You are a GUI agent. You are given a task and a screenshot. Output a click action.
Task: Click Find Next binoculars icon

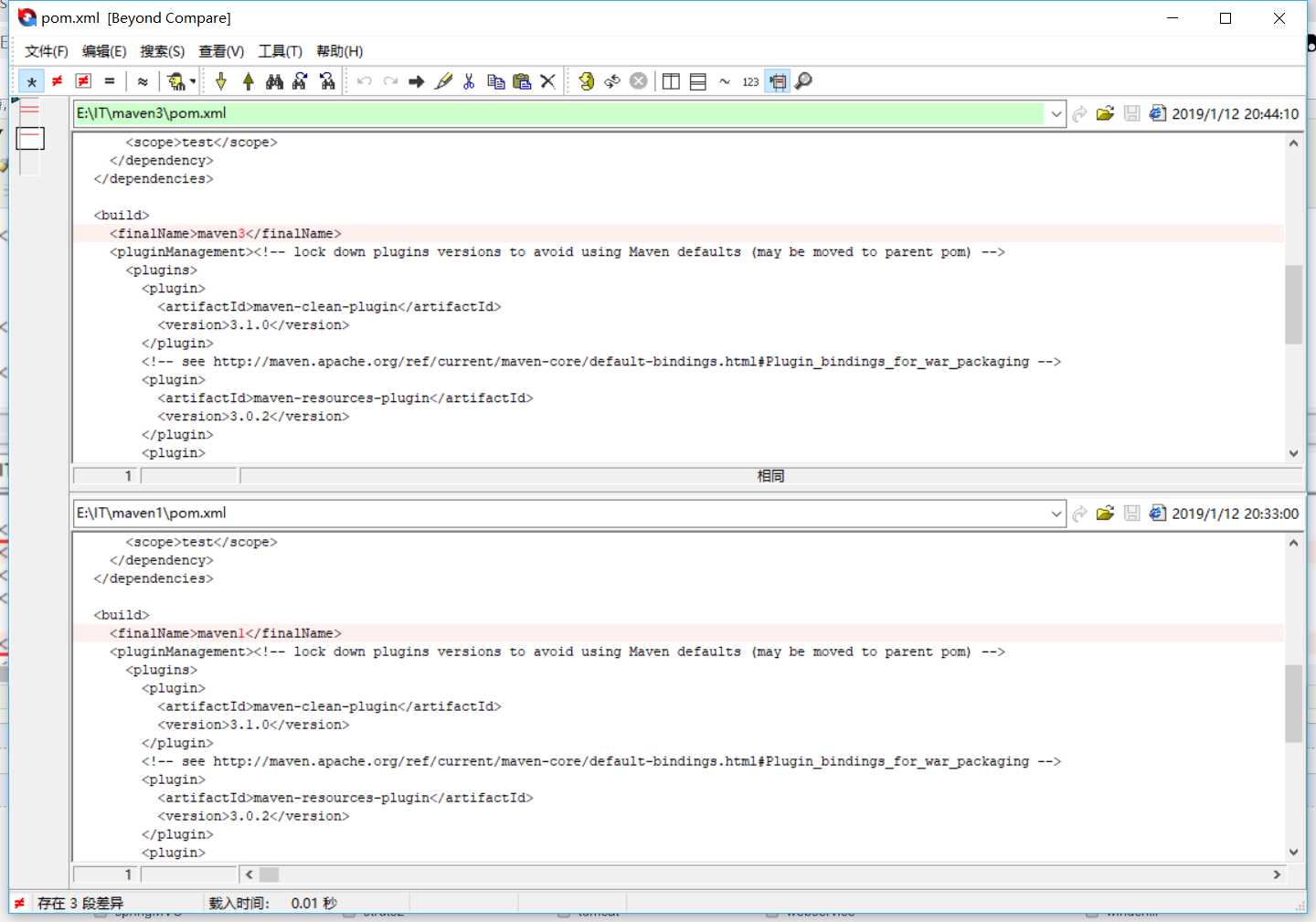[301, 81]
